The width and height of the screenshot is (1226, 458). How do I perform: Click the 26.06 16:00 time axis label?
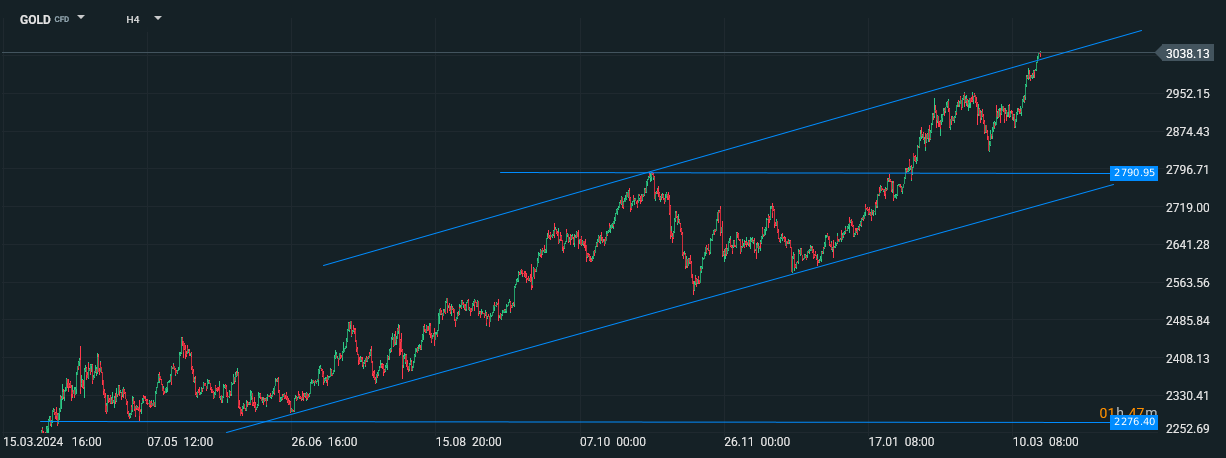point(324,441)
